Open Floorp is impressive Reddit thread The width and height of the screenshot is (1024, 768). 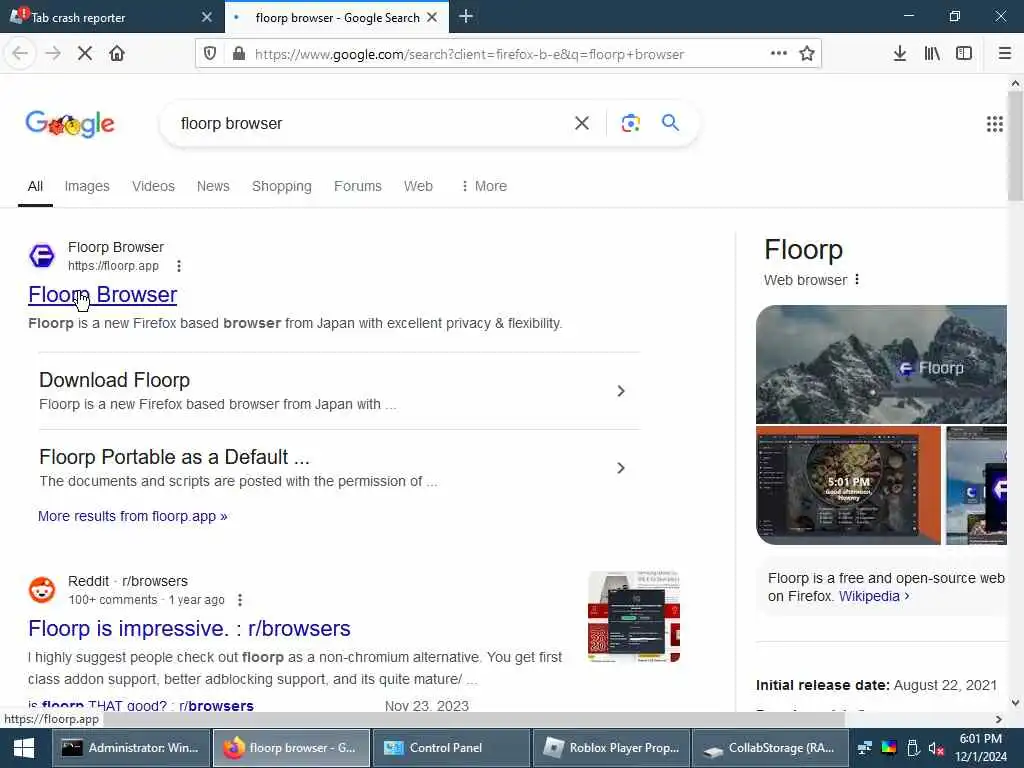[x=189, y=628]
